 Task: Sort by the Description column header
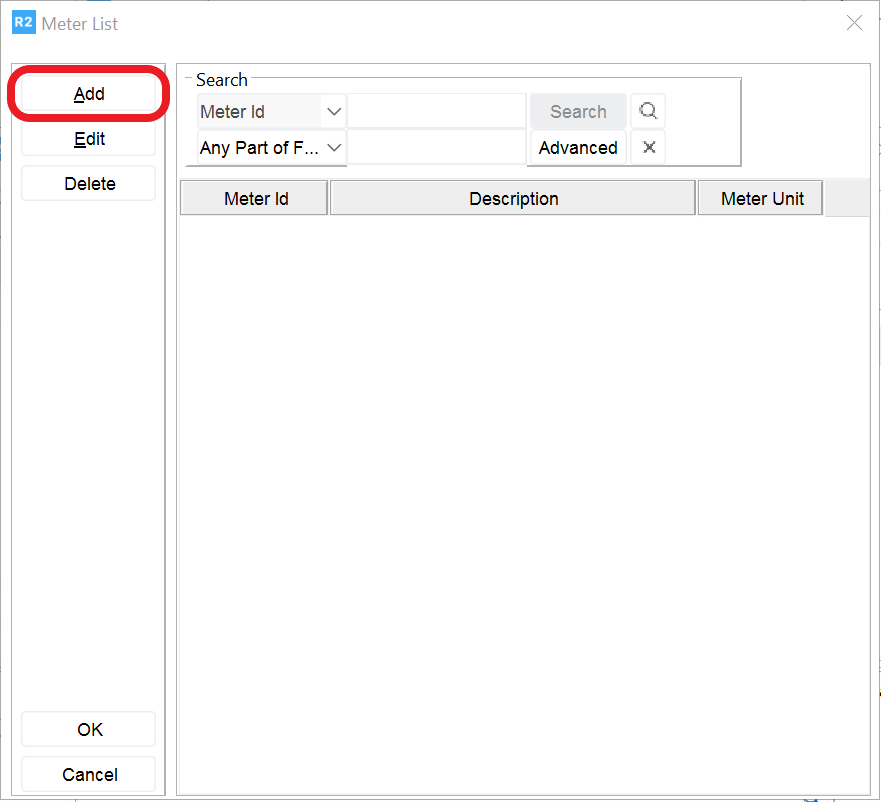(x=513, y=197)
